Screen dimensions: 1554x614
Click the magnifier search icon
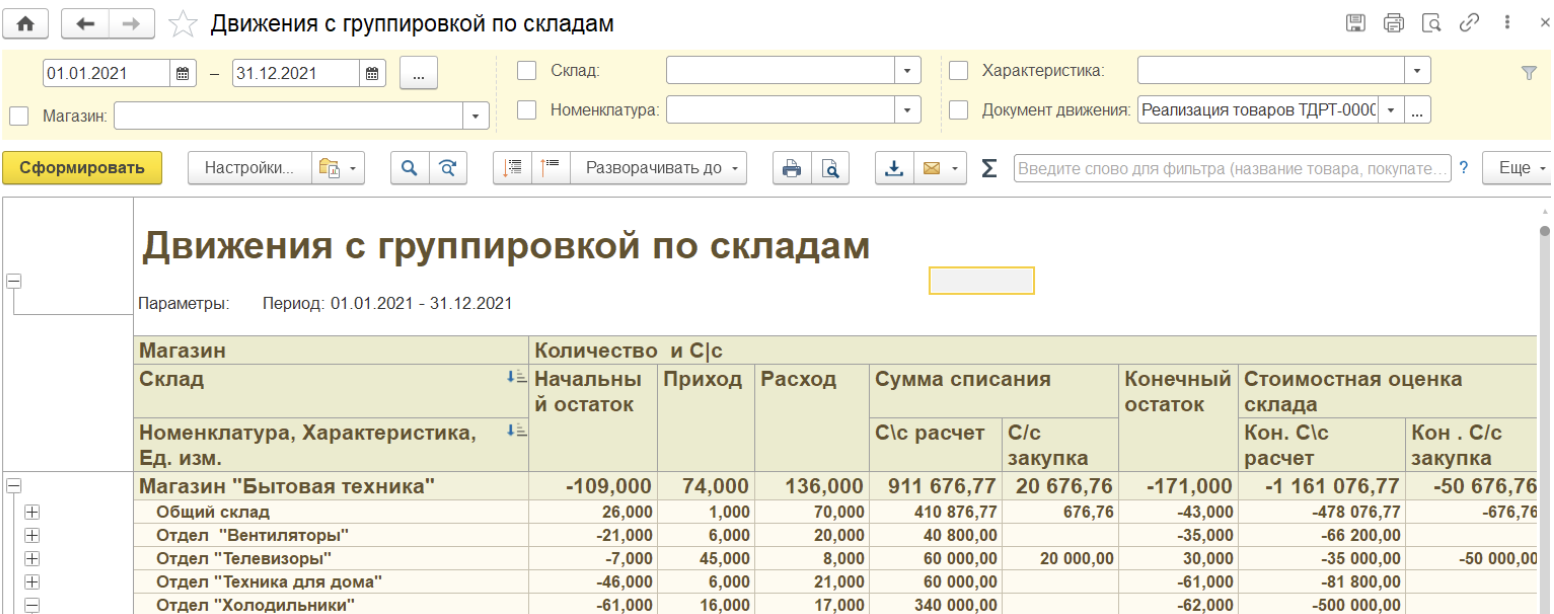pyautogui.click(x=408, y=169)
